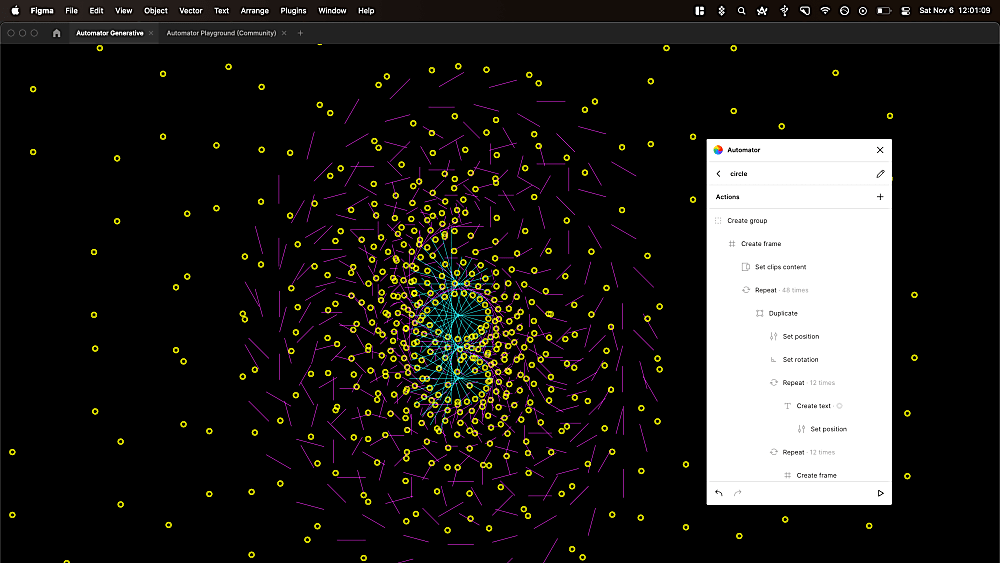Open the Edit menu

point(96,11)
